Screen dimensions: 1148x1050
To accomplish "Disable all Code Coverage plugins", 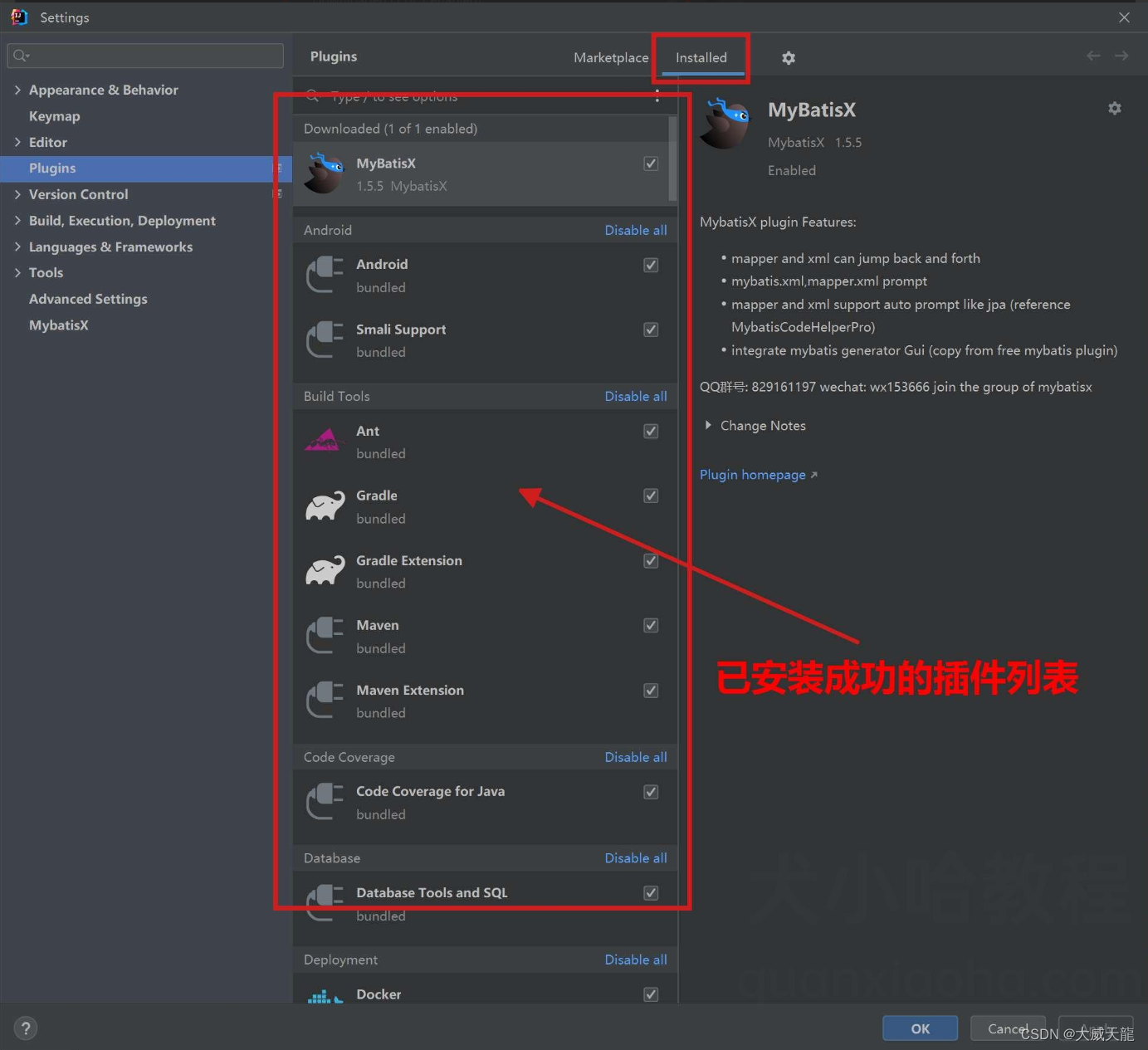I will tap(636, 757).
